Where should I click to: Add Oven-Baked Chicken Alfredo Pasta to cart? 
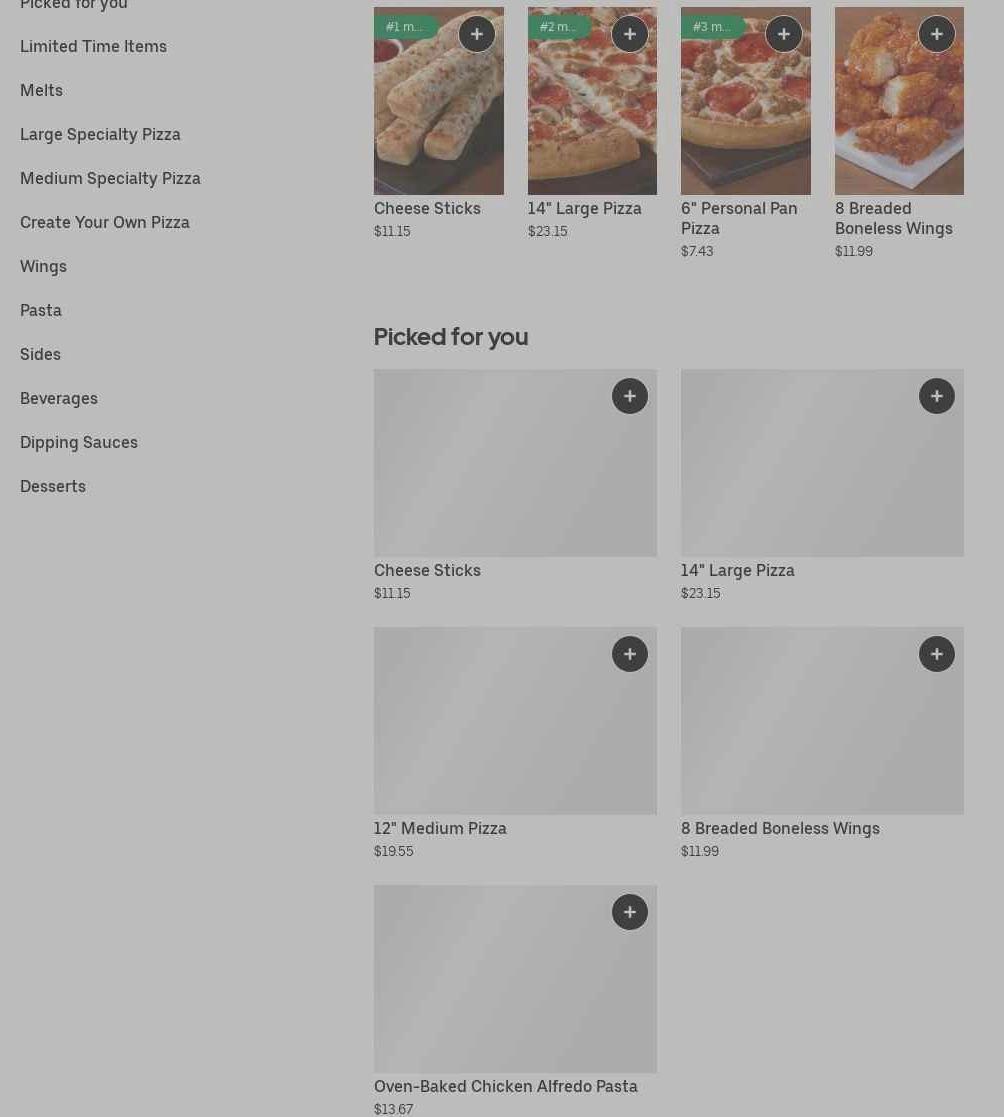point(630,912)
